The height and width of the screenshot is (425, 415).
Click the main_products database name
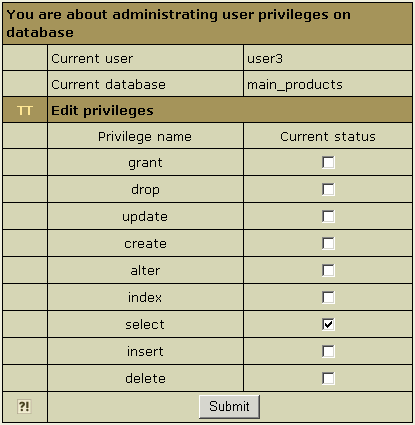[295, 85]
